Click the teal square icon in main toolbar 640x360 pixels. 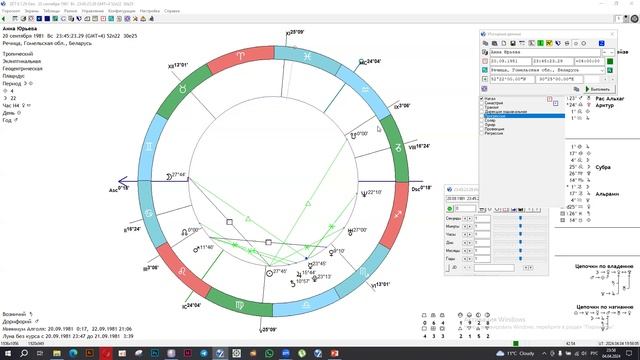coord(111,19)
